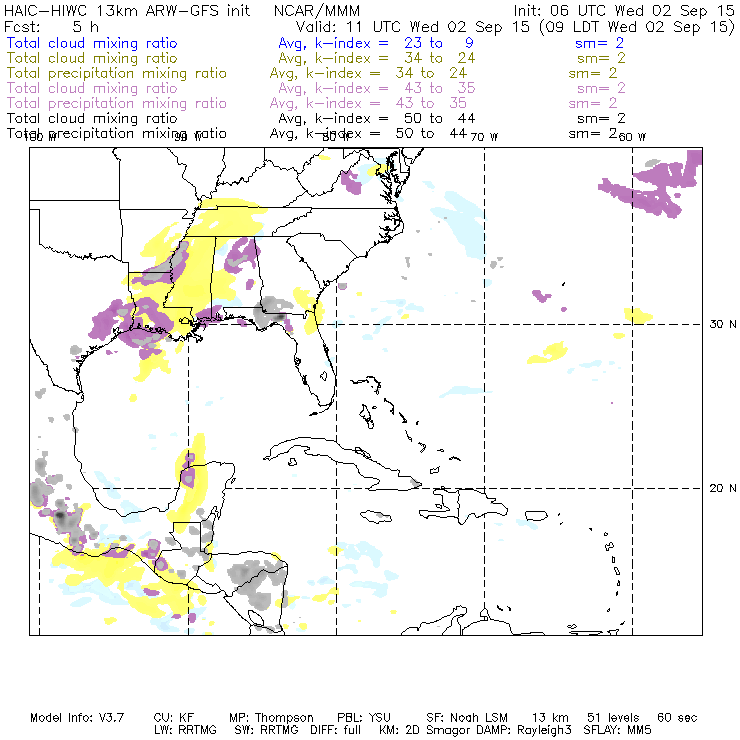Click the '60 sec' timestep text
Viewport: 740px width, 740px height.
[x=677, y=718]
